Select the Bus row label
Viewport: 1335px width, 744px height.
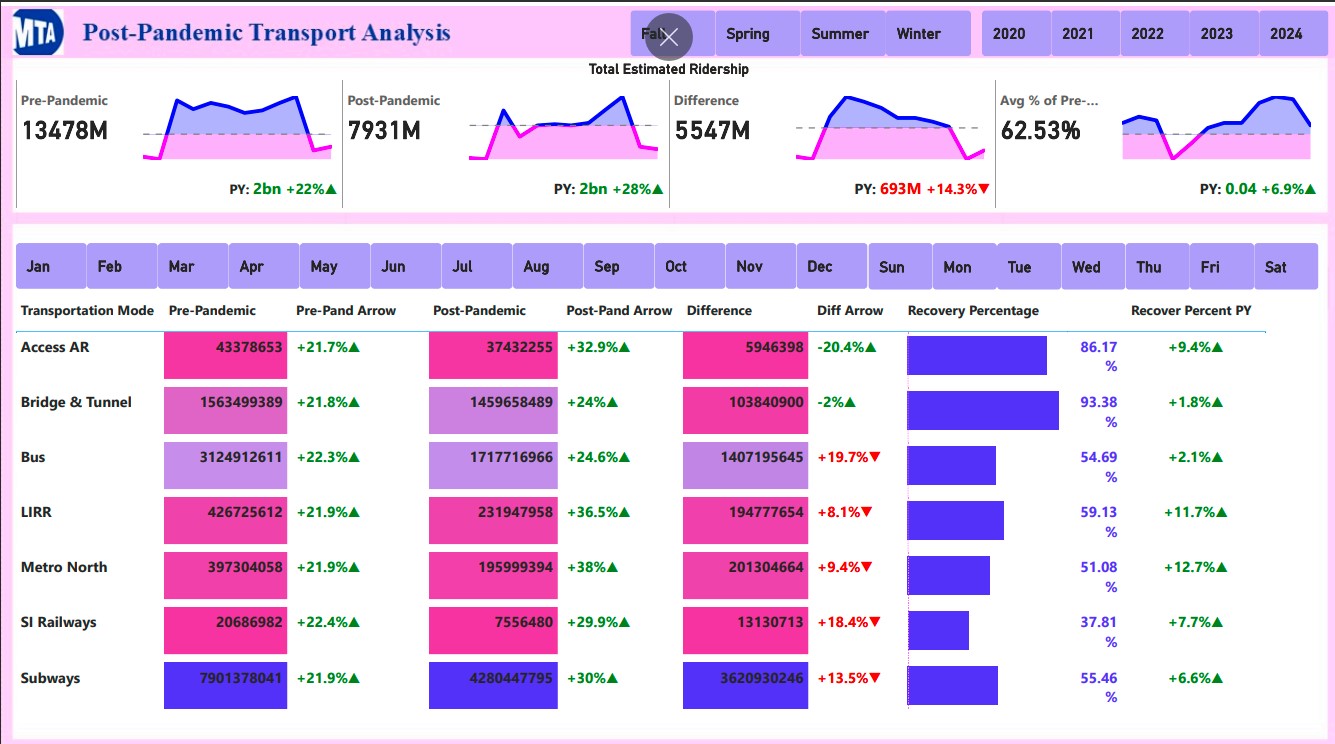pos(33,457)
